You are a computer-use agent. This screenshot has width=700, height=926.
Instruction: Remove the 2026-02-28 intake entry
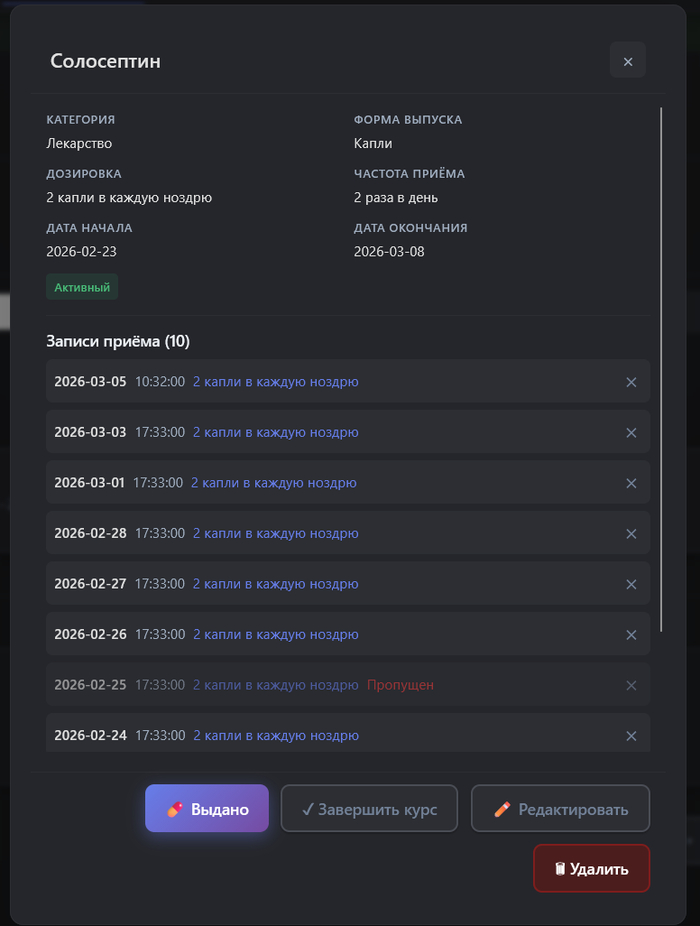pos(631,534)
